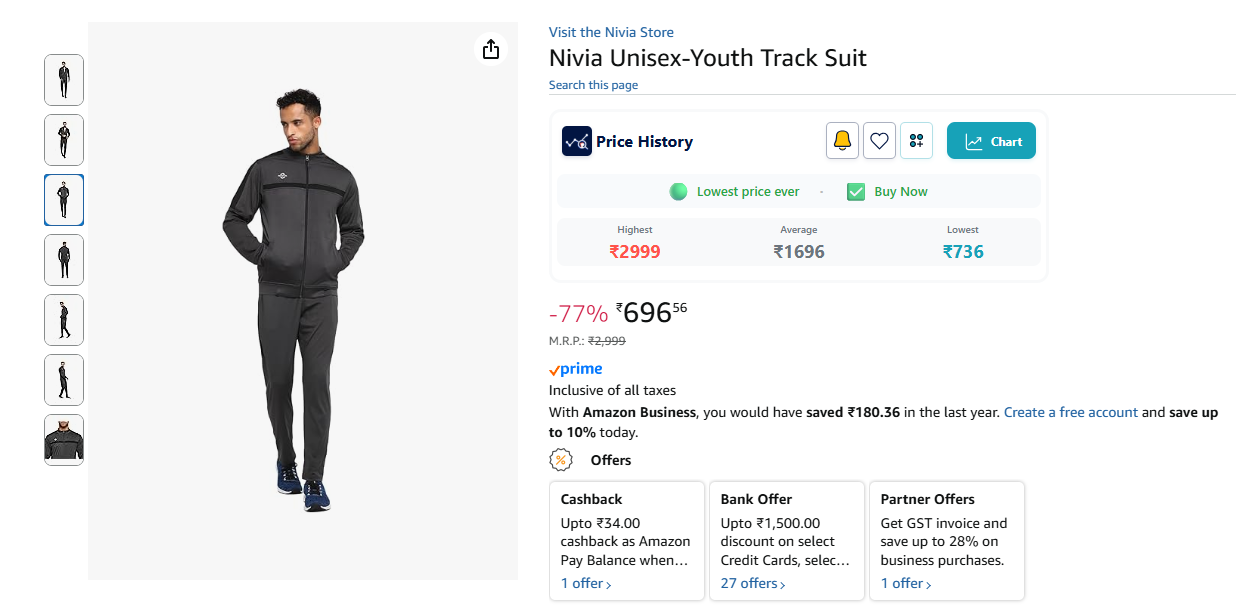Image resolution: width=1244 pixels, height=607 pixels.
Task: Click the heart wishlist icon
Action: click(x=879, y=141)
